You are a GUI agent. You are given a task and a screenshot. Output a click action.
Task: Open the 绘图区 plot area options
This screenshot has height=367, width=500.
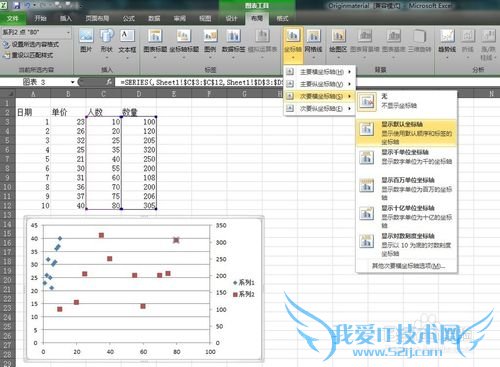pos(338,43)
